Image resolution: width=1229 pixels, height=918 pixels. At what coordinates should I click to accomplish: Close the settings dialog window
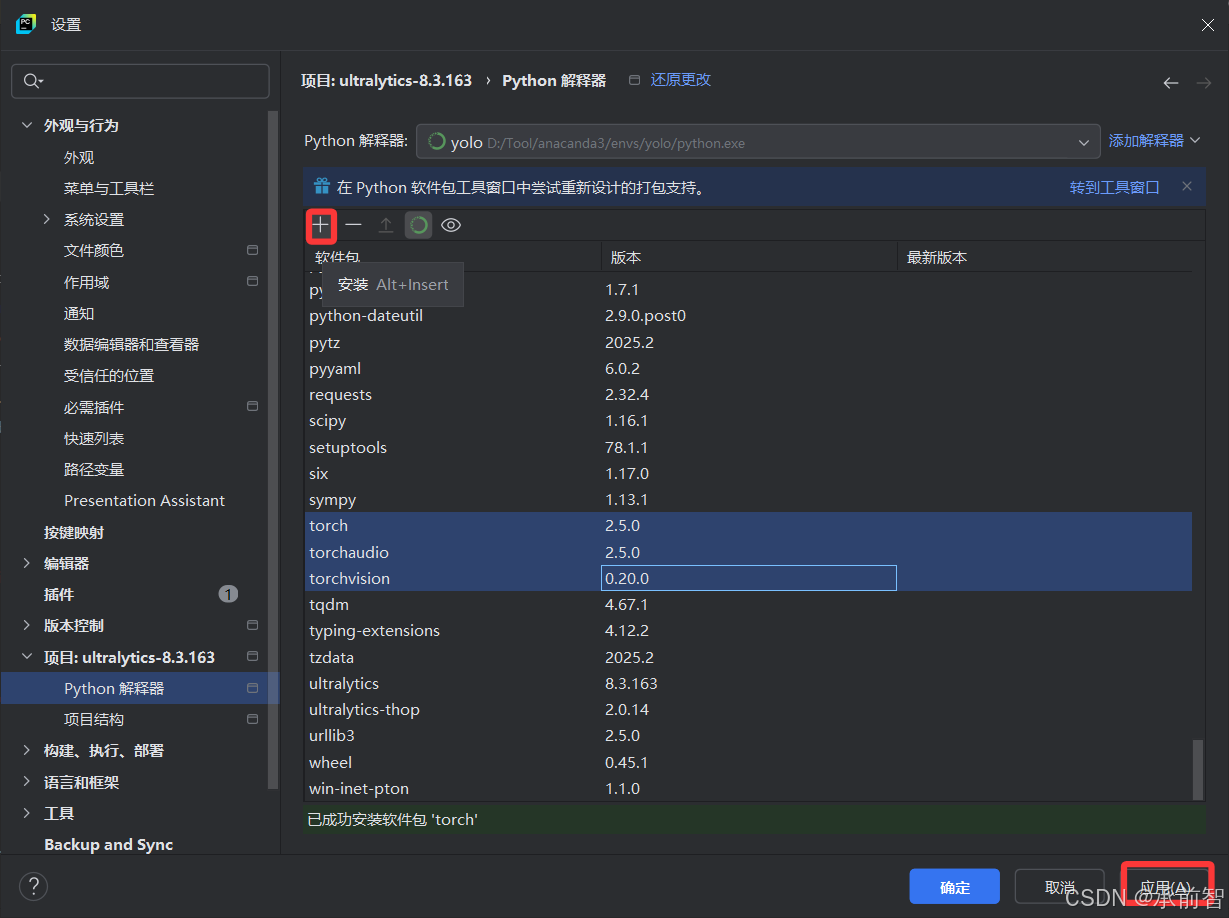1207,25
